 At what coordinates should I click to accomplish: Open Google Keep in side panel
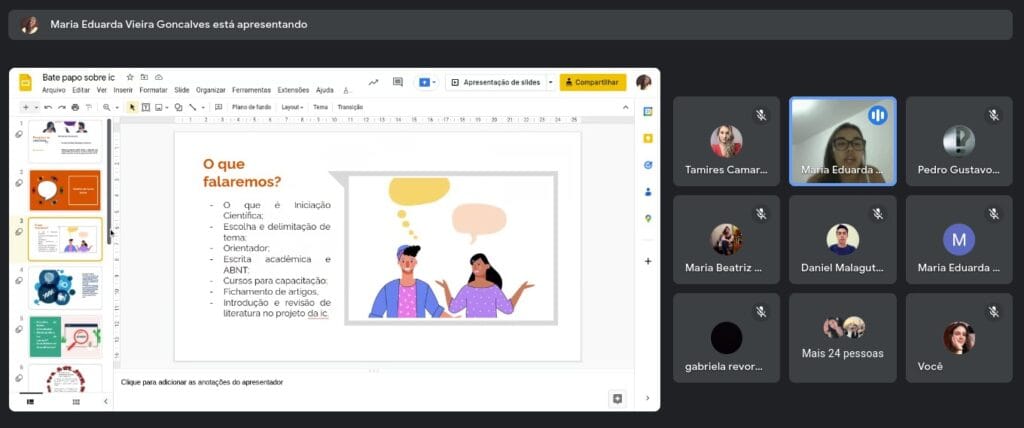[648, 138]
